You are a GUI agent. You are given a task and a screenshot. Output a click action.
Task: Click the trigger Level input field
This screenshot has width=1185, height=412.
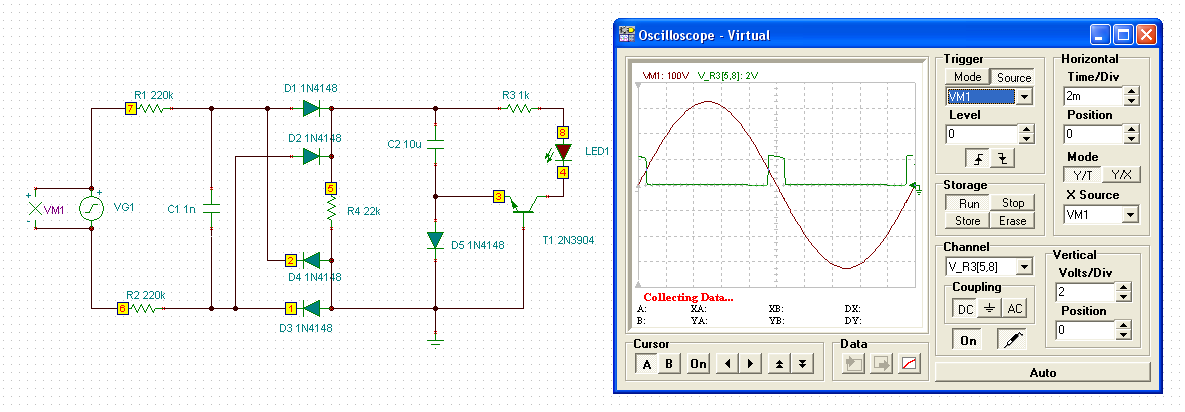coord(982,135)
